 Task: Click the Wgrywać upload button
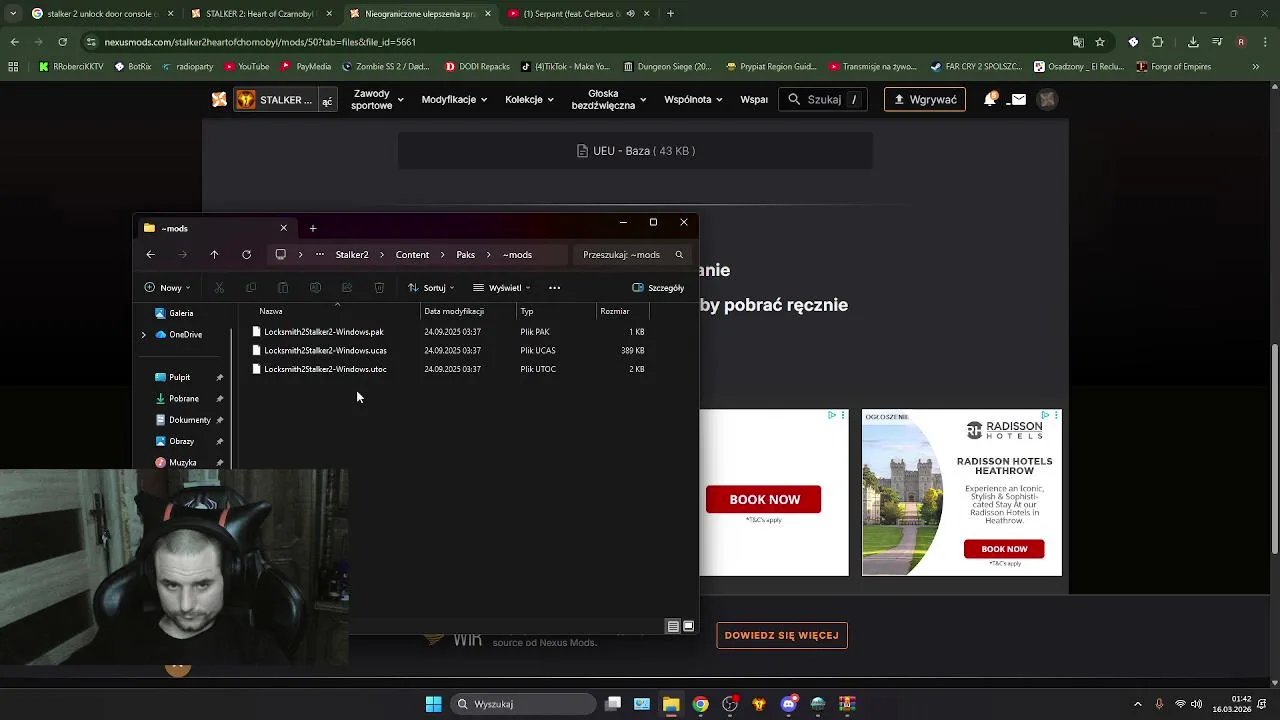point(925,100)
